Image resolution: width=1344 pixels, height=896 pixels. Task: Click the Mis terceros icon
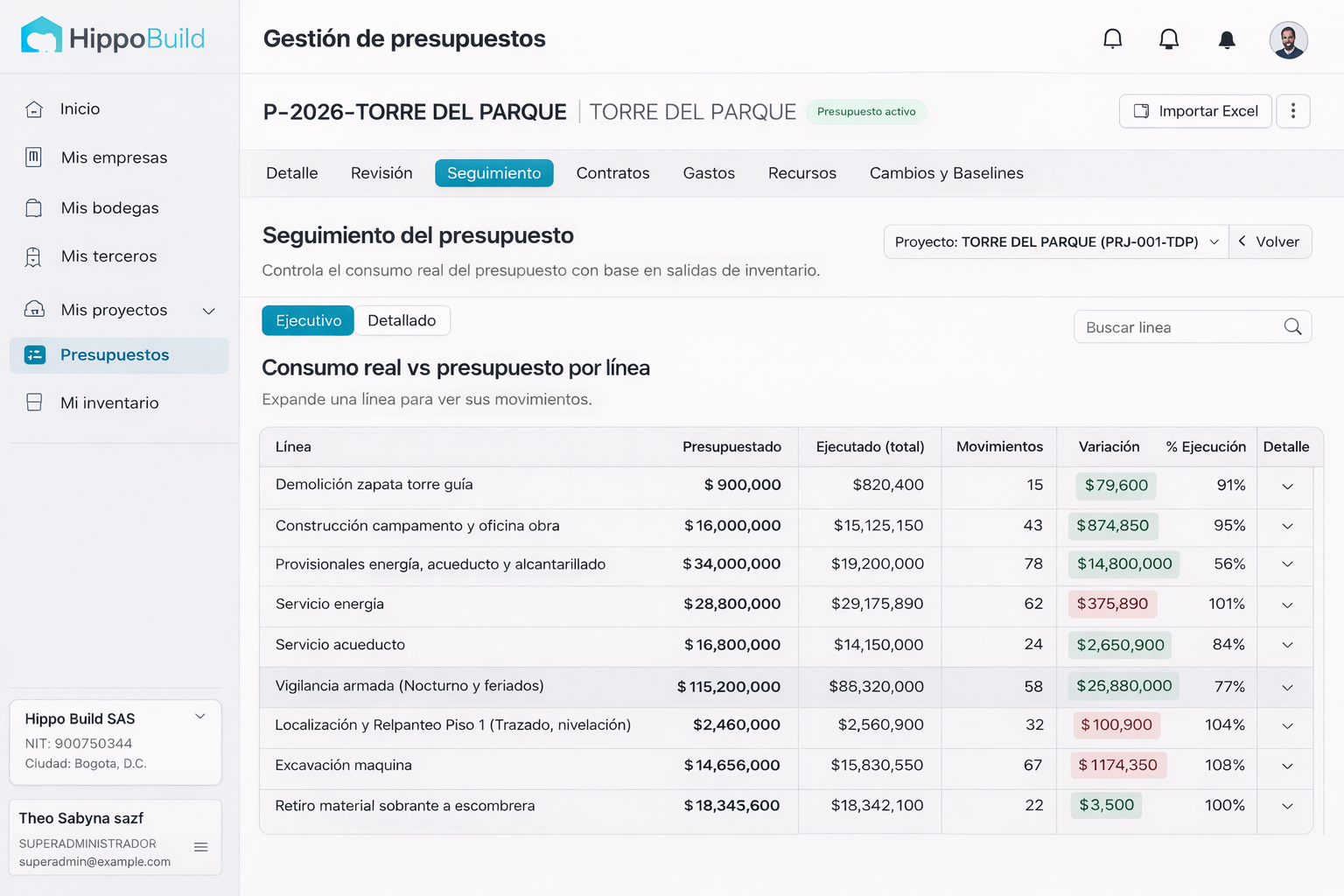(34, 257)
